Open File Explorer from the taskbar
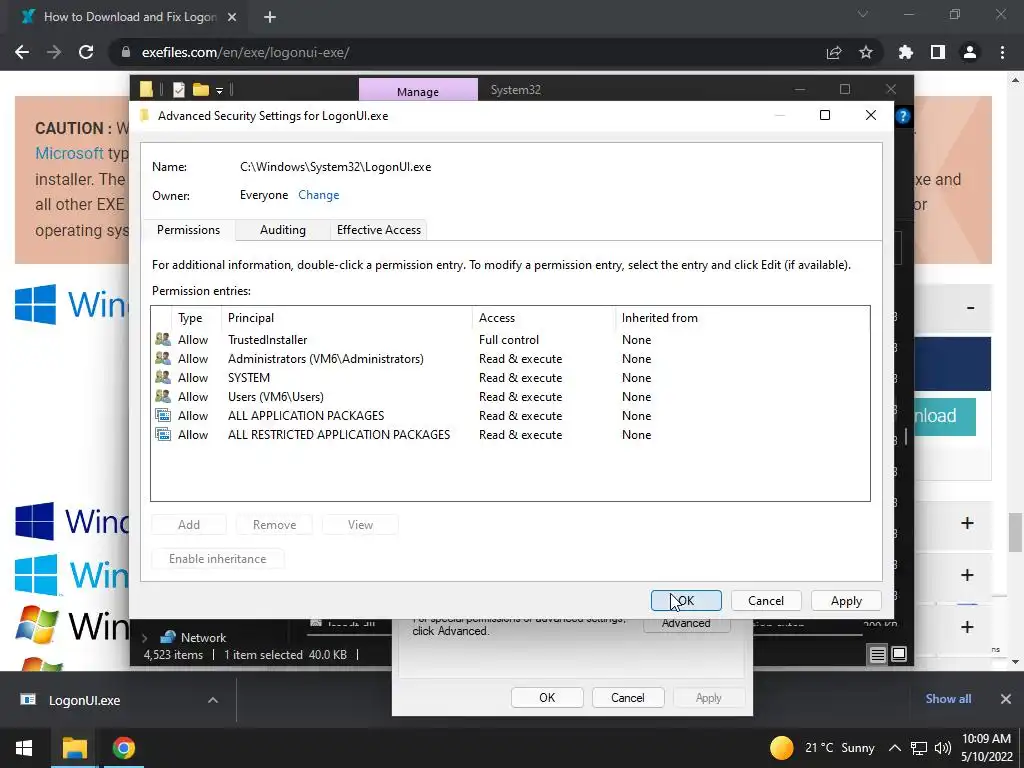 (x=74, y=748)
